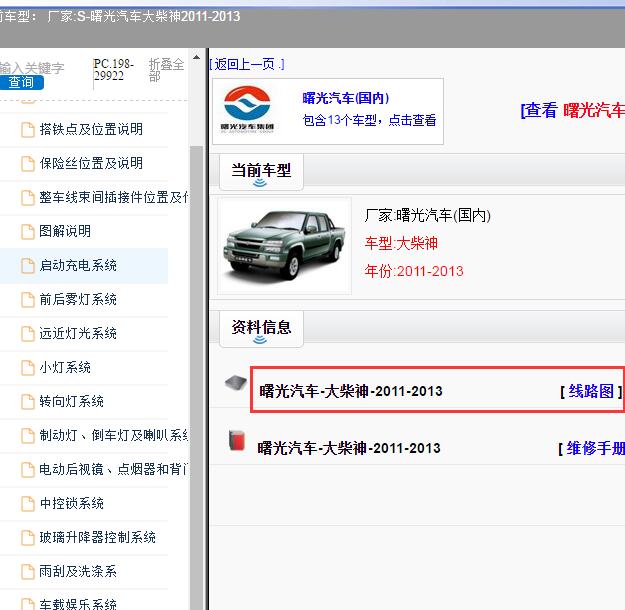
Task: Click the sidebar vertical scrollbar thumb
Action: click(x=196, y=378)
